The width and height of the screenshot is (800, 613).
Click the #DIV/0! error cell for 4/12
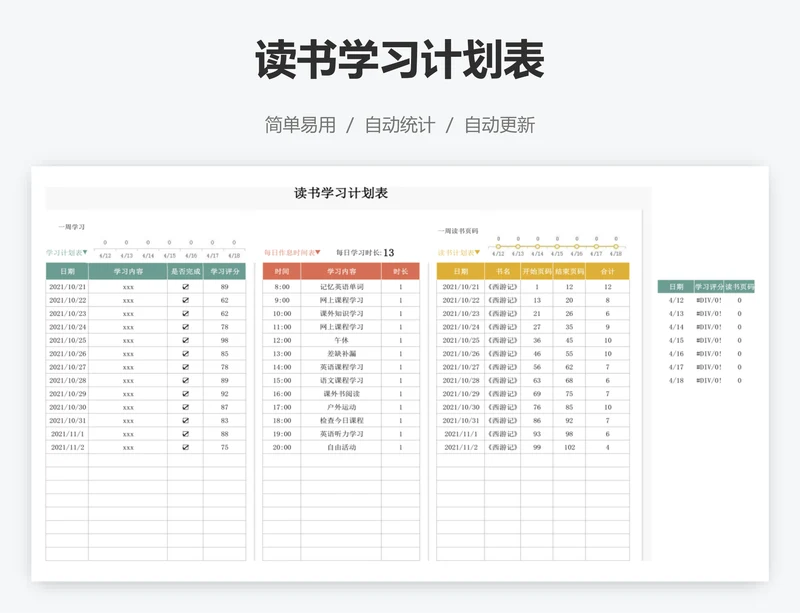[x=709, y=300]
